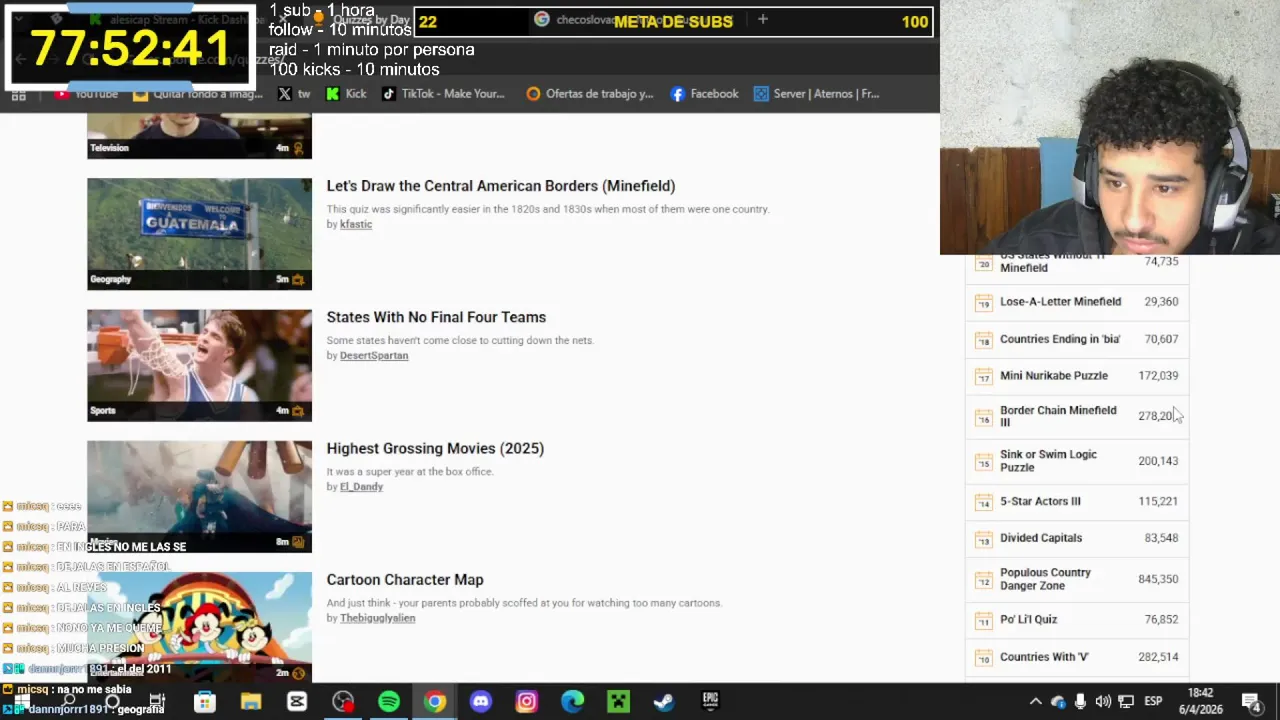
Task: Show hidden system tray icons
Action: (1035, 701)
